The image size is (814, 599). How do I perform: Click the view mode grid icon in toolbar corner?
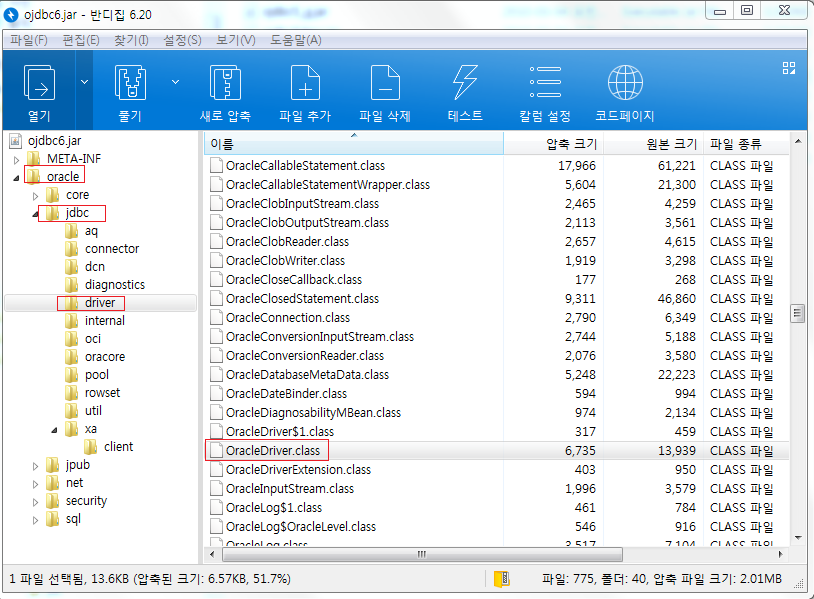[789, 68]
